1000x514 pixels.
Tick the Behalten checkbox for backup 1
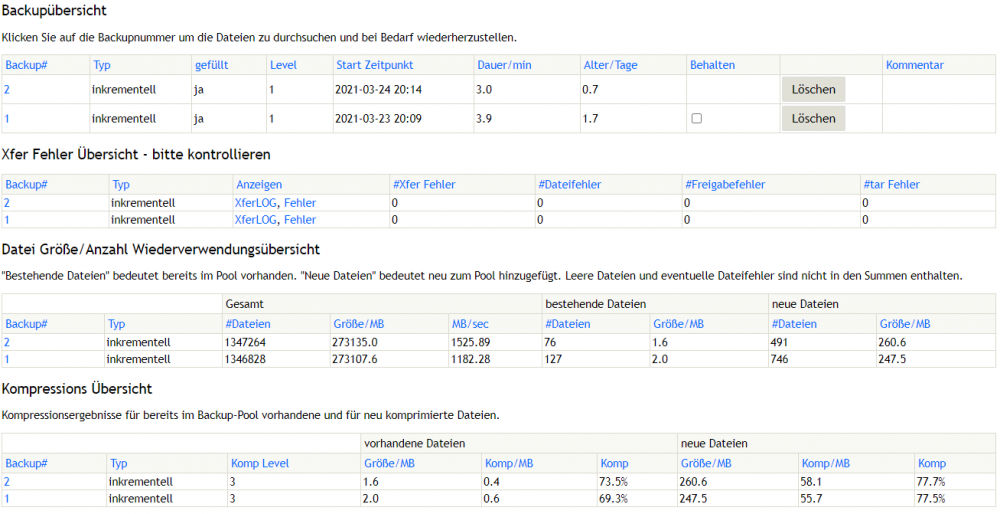696,118
